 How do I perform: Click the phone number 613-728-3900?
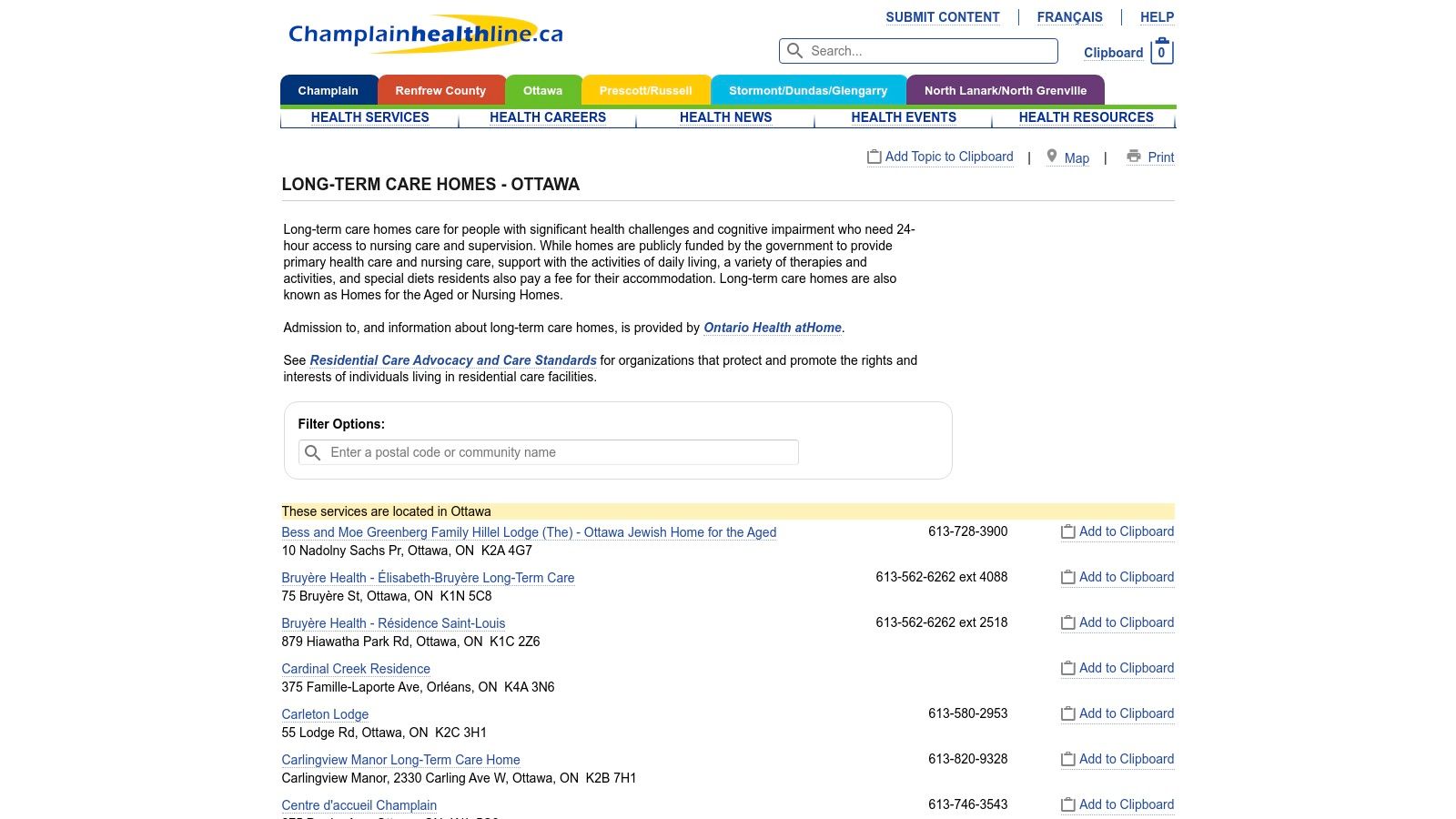(968, 531)
